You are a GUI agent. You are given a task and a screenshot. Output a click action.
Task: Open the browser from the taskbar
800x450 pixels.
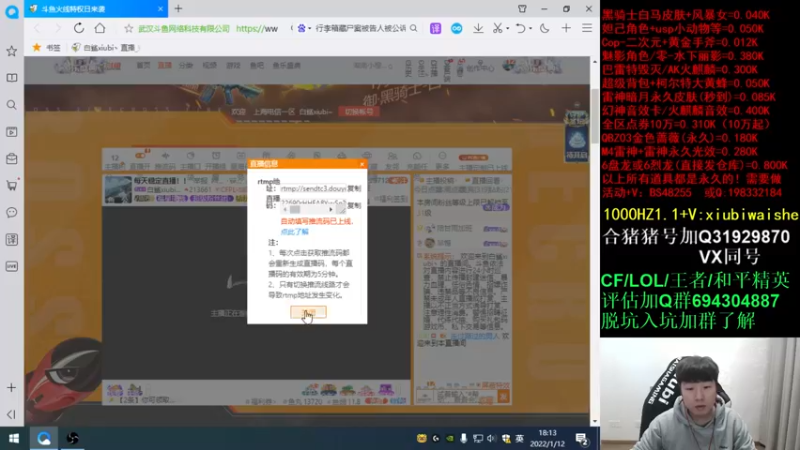tap(43, 438)
